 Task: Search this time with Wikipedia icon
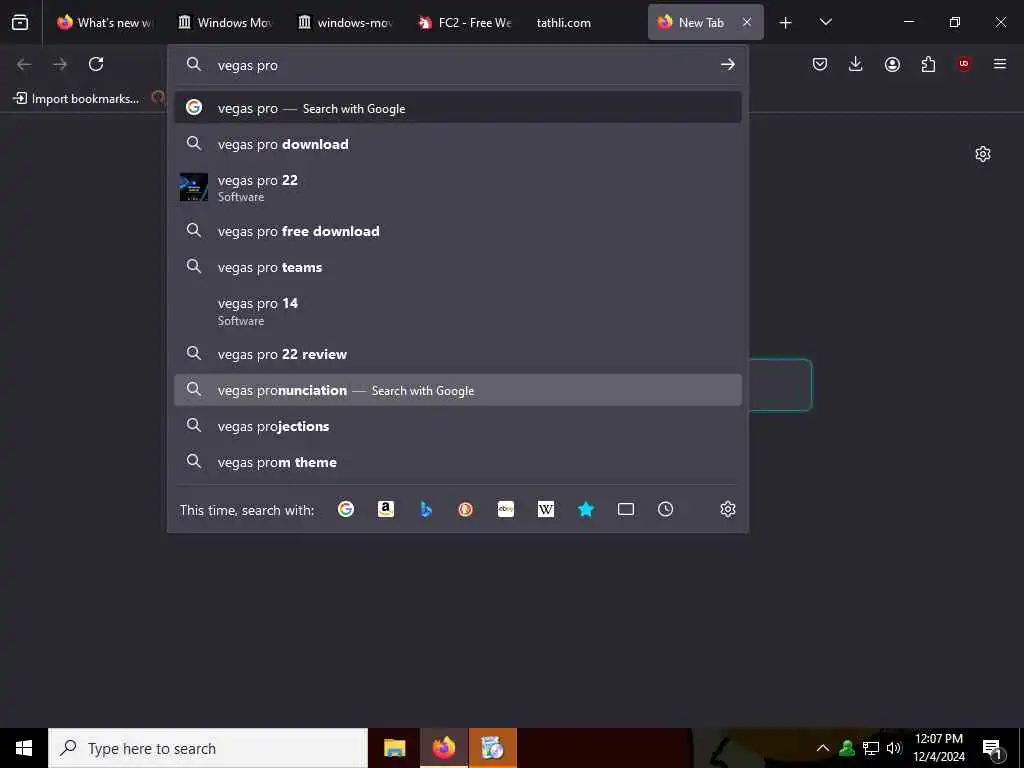[x=546, y=509]
